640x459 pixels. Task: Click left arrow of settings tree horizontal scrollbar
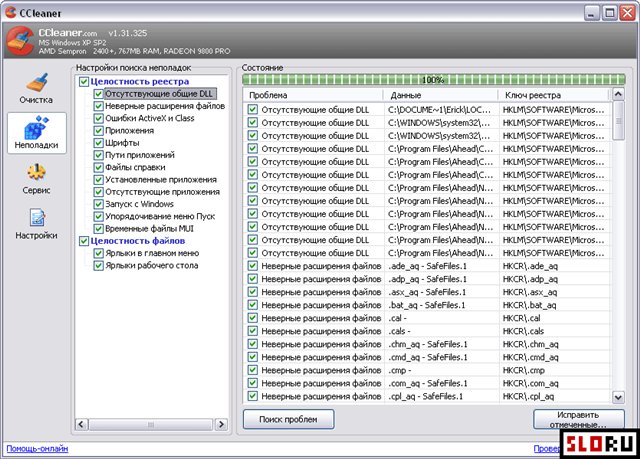[81, 424]
